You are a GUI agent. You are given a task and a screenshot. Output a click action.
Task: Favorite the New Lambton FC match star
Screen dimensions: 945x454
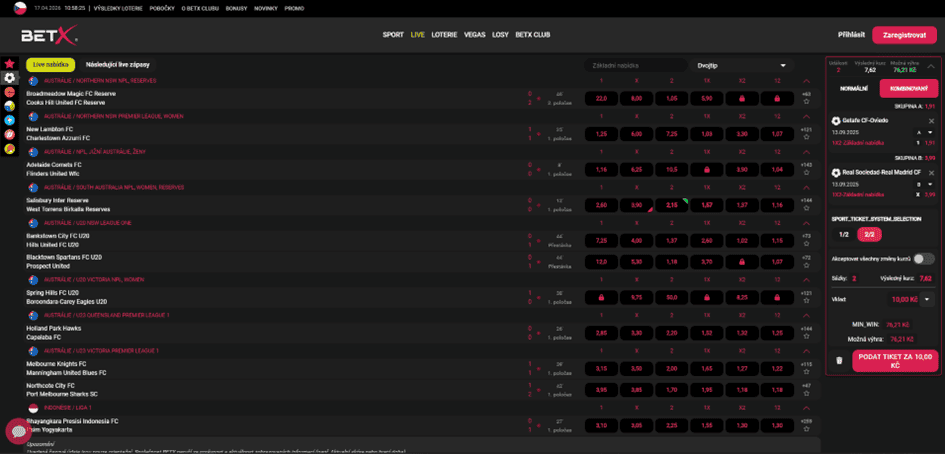[806, 138]
